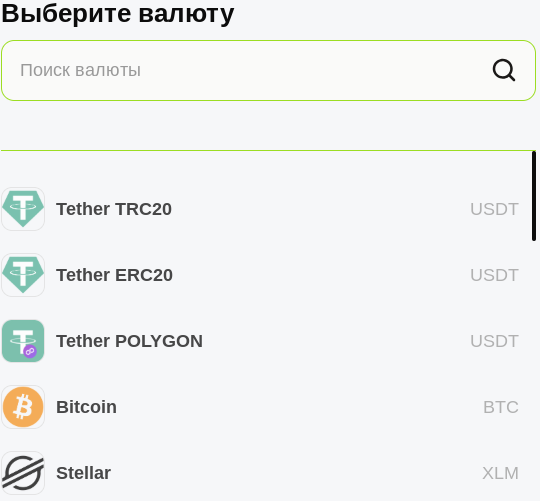The image size is (540, 501).
Task: Click the USDT ticker beside Tether ERC20
Action: tap(494, 275)
